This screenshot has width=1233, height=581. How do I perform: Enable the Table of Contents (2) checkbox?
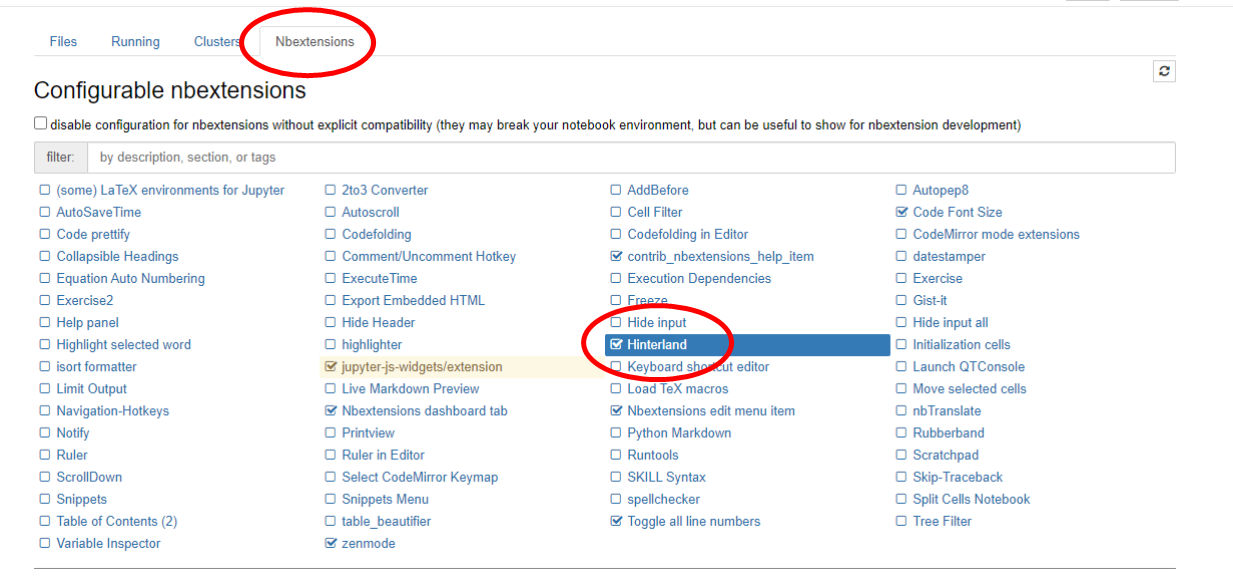coord(45,522)
